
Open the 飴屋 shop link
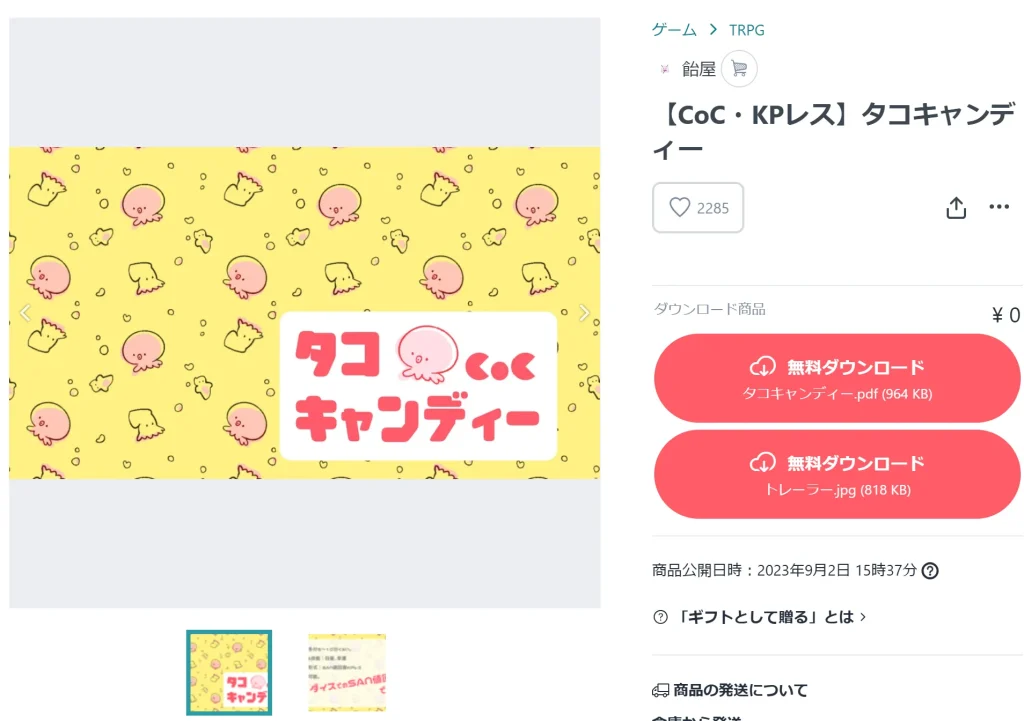698,69
